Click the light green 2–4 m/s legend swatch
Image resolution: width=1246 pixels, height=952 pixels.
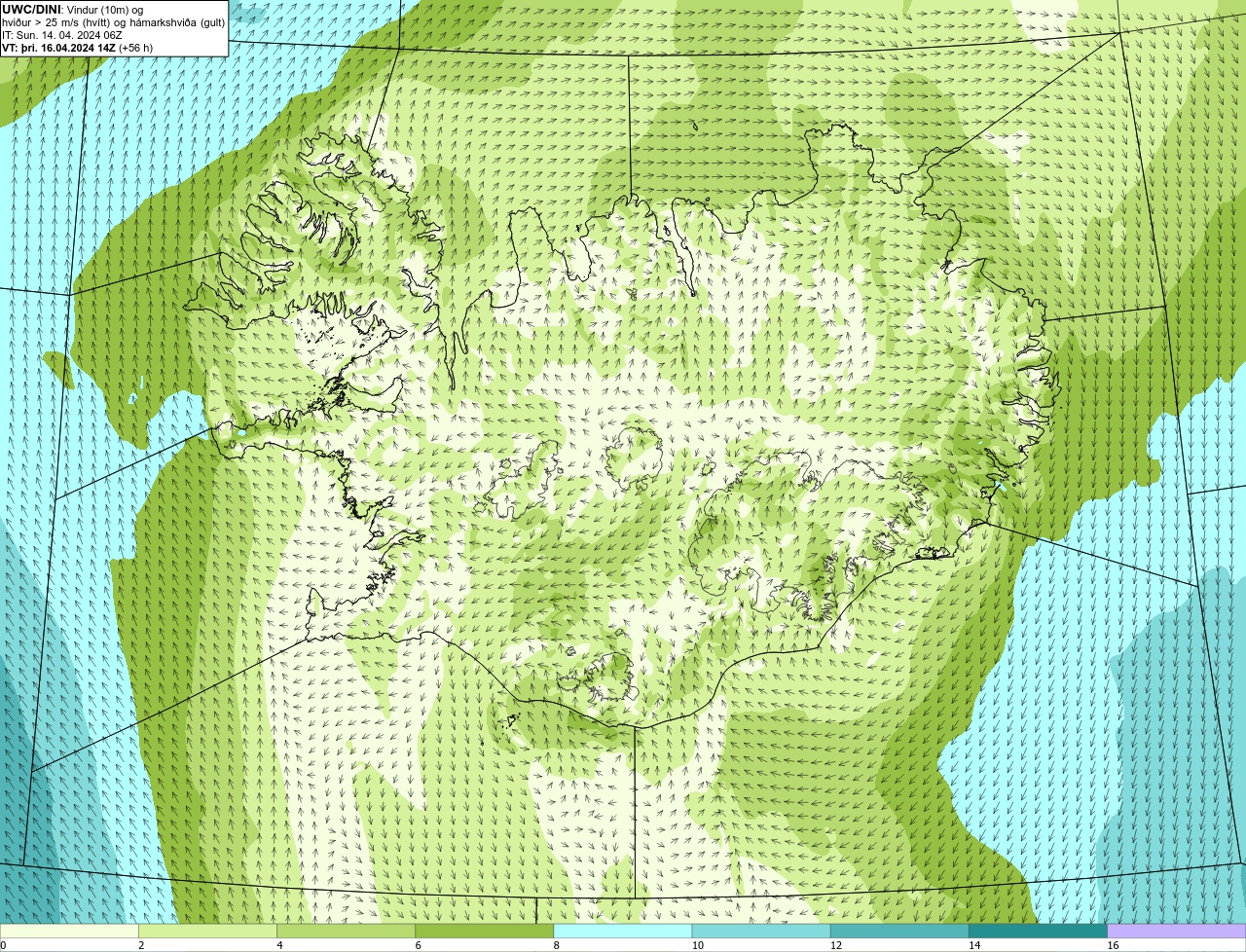click(x=207, y=931)
